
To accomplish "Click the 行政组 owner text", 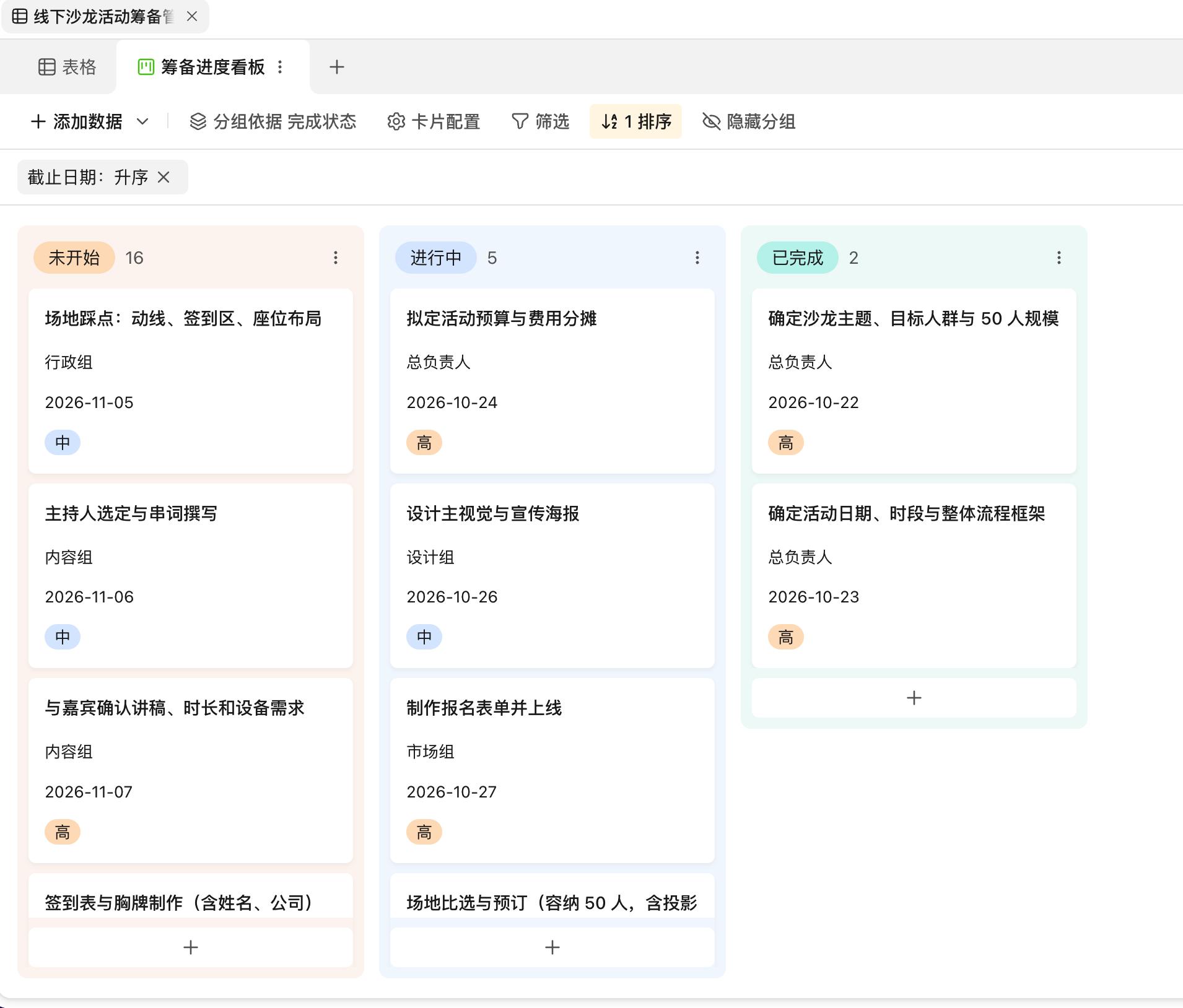I will pyautogui.click(x=69, y=362).
